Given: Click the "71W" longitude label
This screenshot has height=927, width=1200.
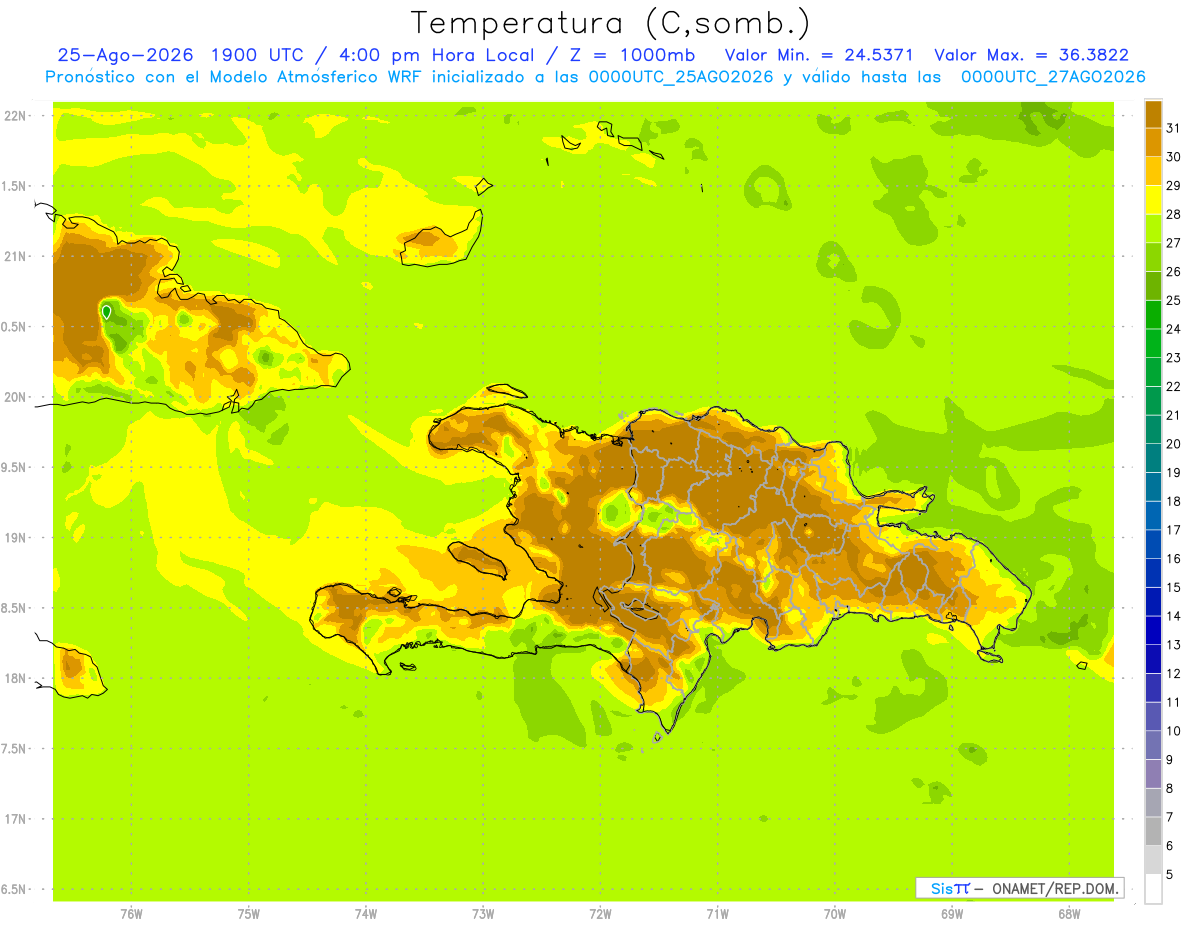Looking at the screenshot, I should point(717,913).
